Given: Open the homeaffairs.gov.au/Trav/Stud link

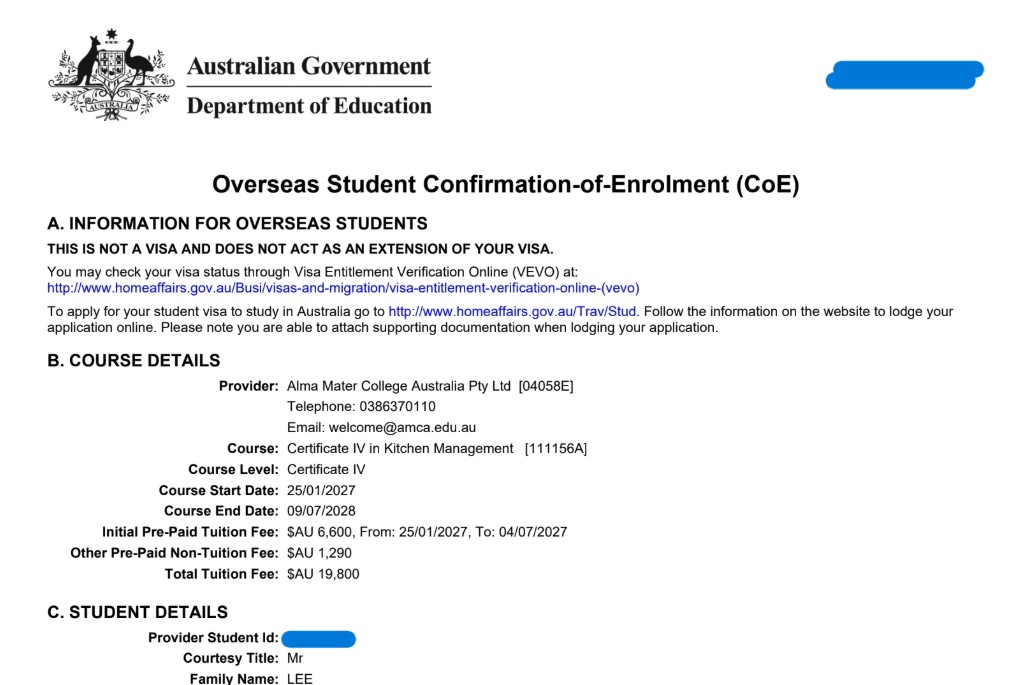Looking at the screenshot, I should pyautogui.click(x=512, y=312).
